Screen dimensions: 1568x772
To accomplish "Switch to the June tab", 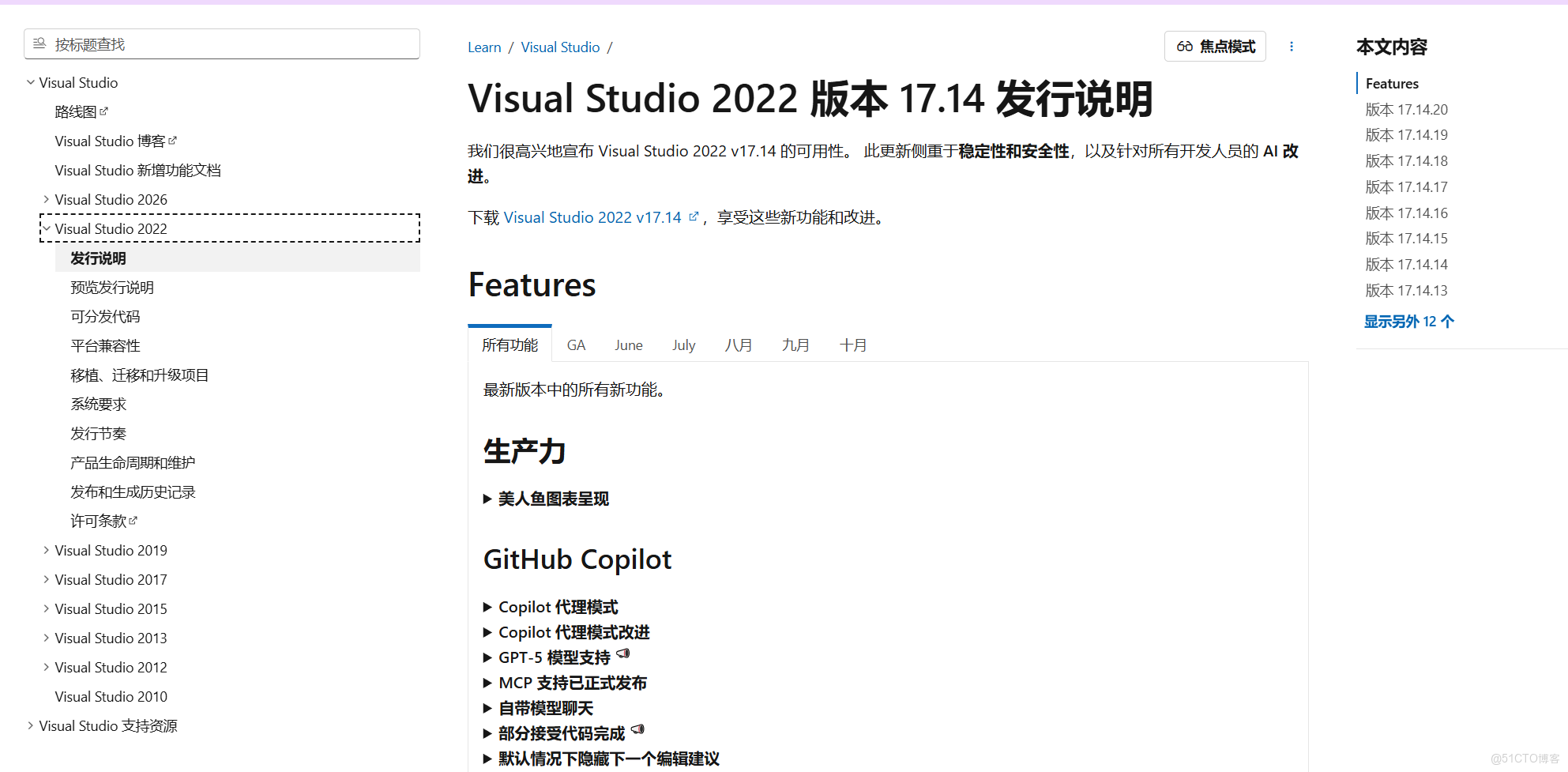I will 629,345.
